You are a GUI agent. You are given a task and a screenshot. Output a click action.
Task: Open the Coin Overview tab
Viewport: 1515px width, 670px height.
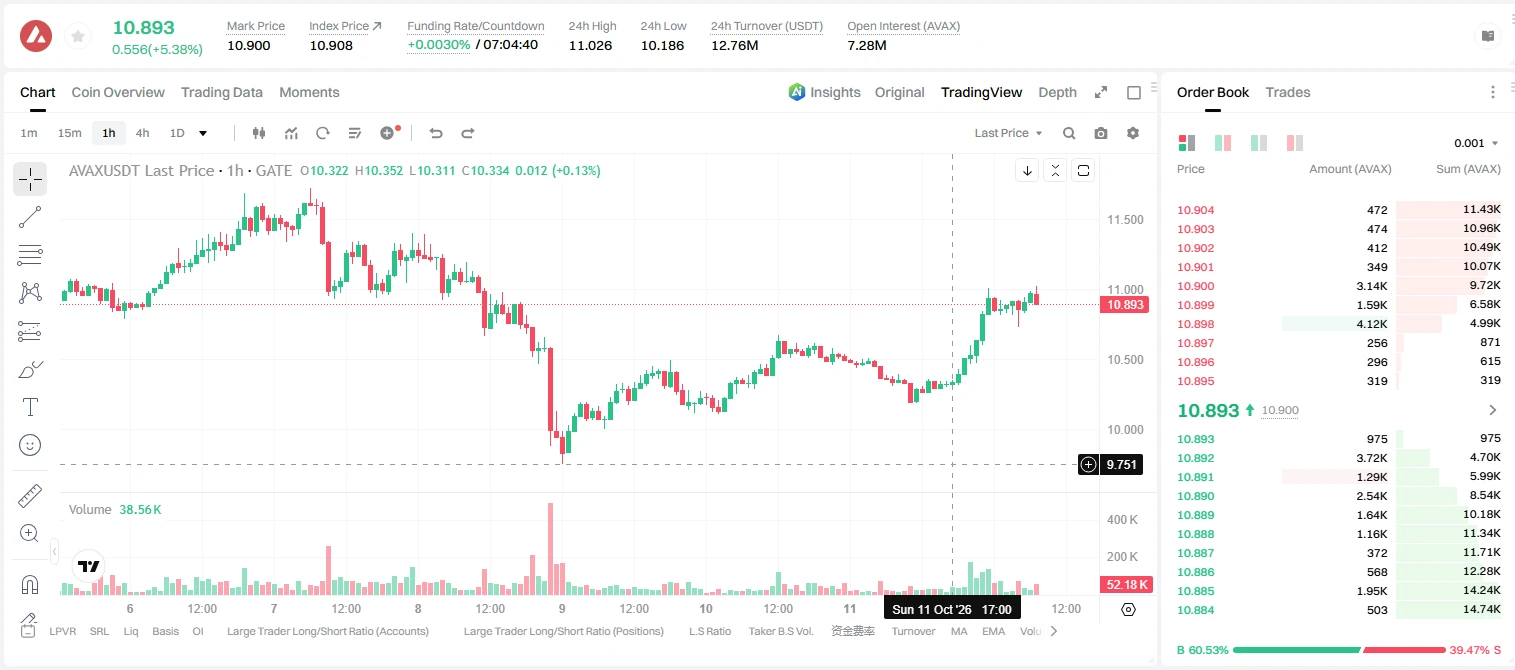[118, 92]
